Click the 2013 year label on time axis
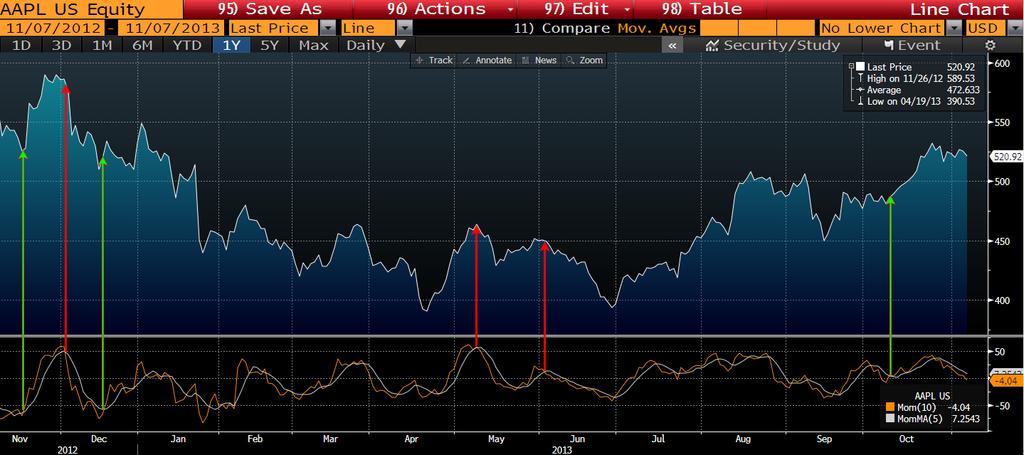The image size is (1024, 455). [562, 450]
